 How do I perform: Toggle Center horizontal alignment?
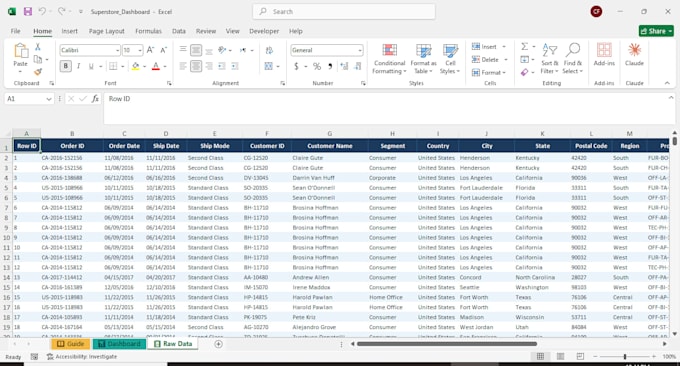196,66
